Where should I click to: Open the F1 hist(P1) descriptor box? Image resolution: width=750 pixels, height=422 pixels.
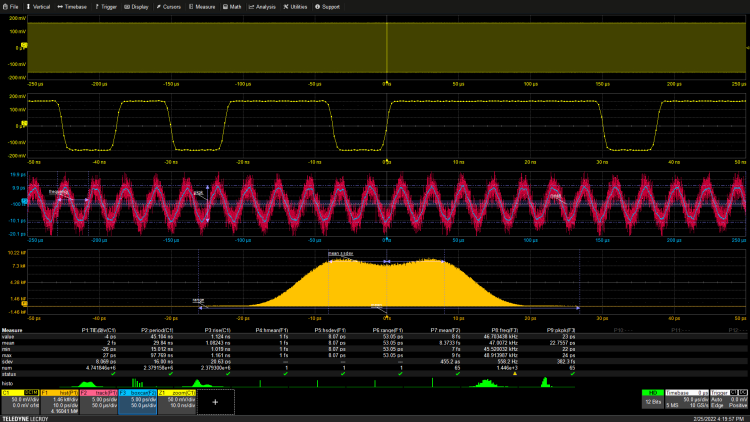coord(59,402)
